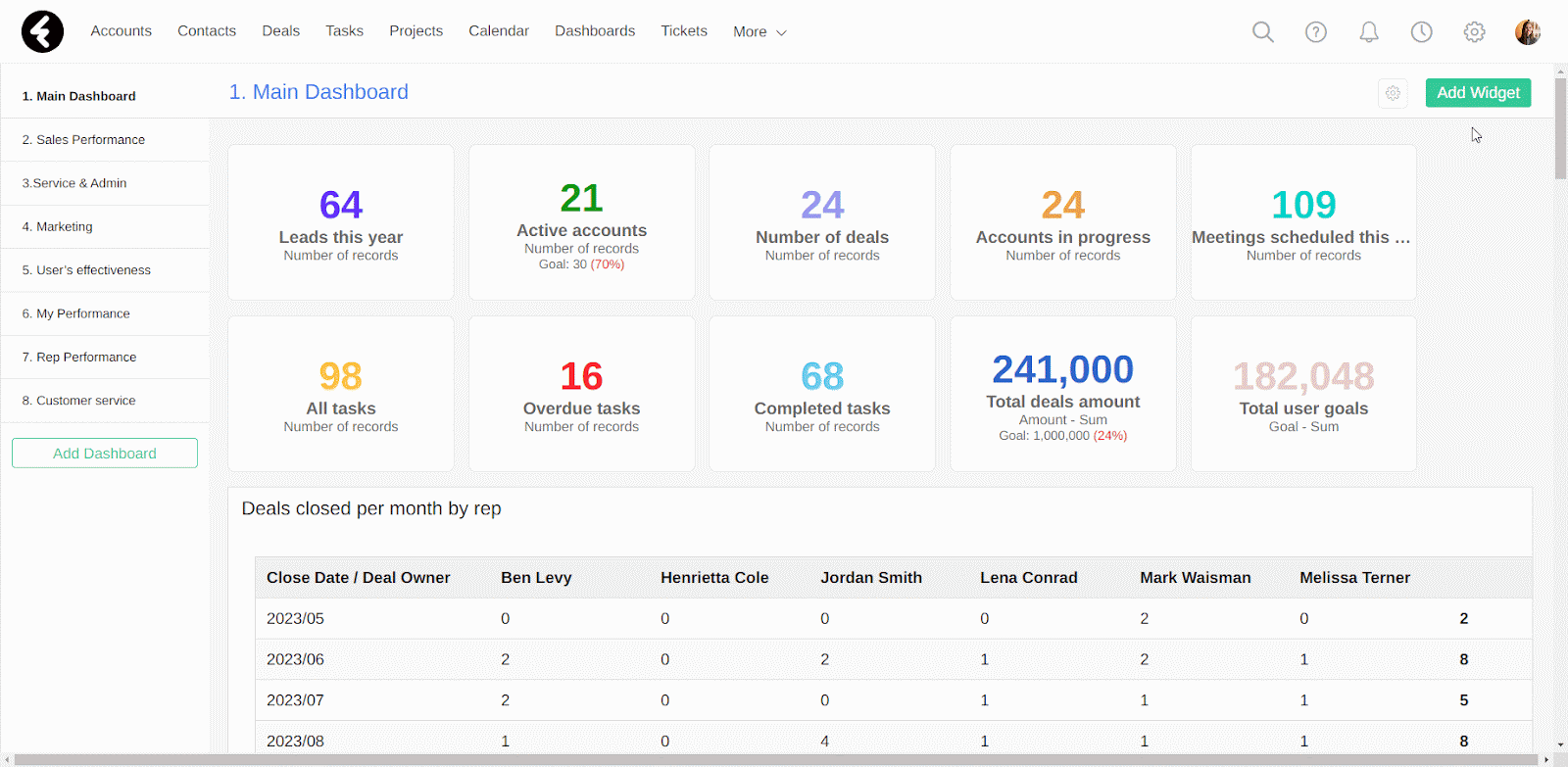Open the Meetings scheduled this widget
This screenshot has height=767, width=1568.
[1303, 222]
